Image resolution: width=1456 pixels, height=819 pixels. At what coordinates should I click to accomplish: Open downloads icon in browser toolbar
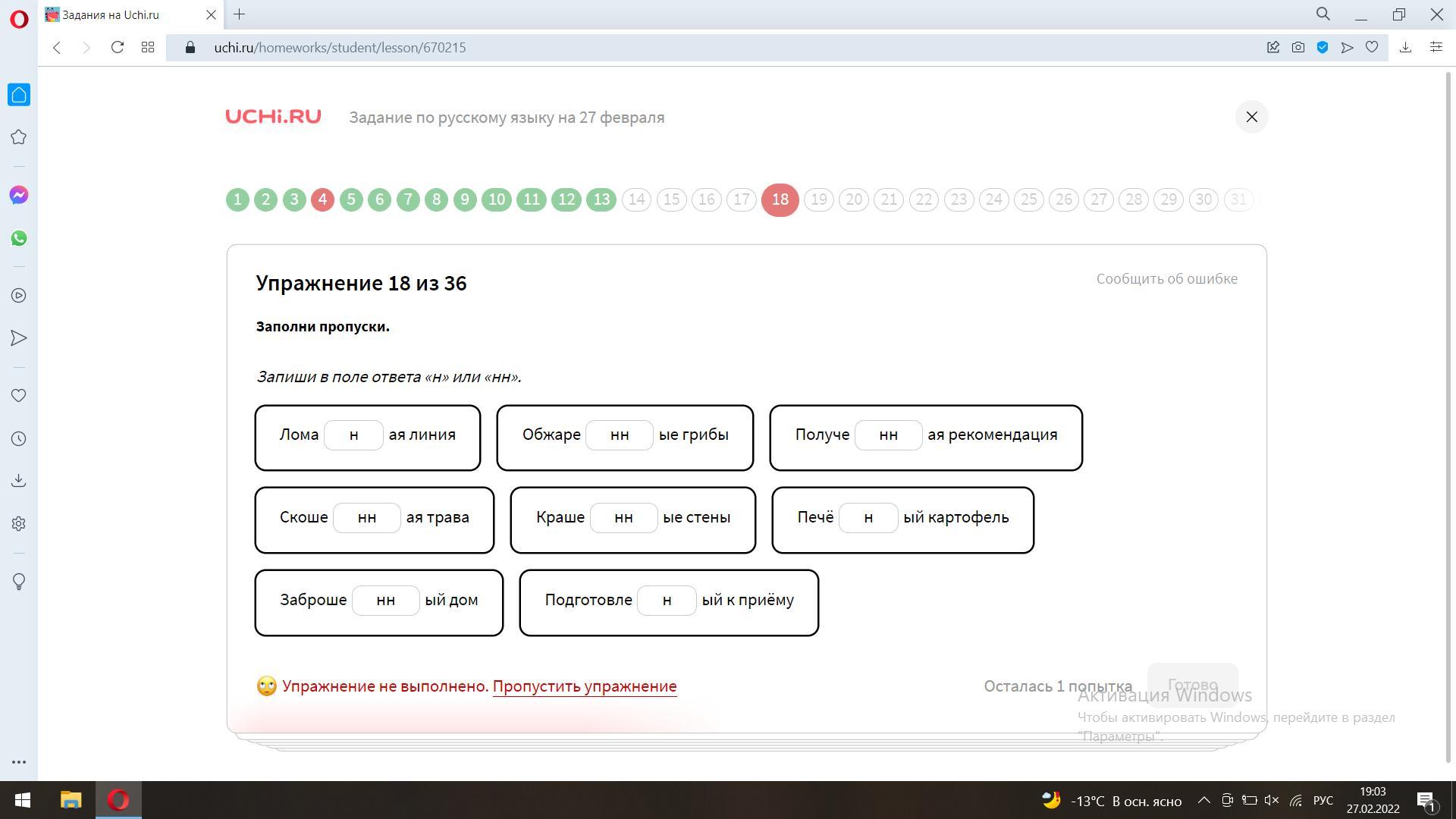pos(1405,47)
